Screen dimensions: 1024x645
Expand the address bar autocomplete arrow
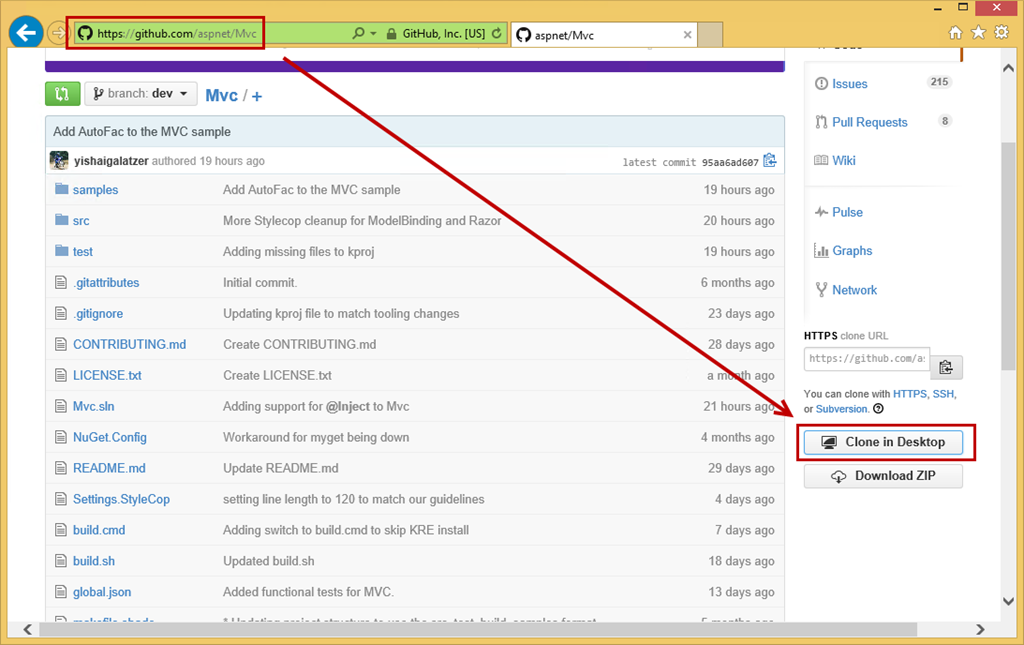(x=374, y=33)
